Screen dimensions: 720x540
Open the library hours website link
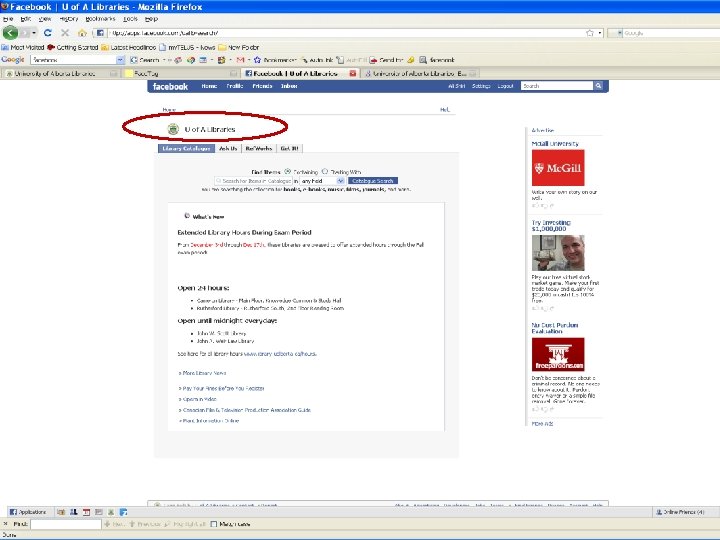pyautogui.click(x=280, y=354)
